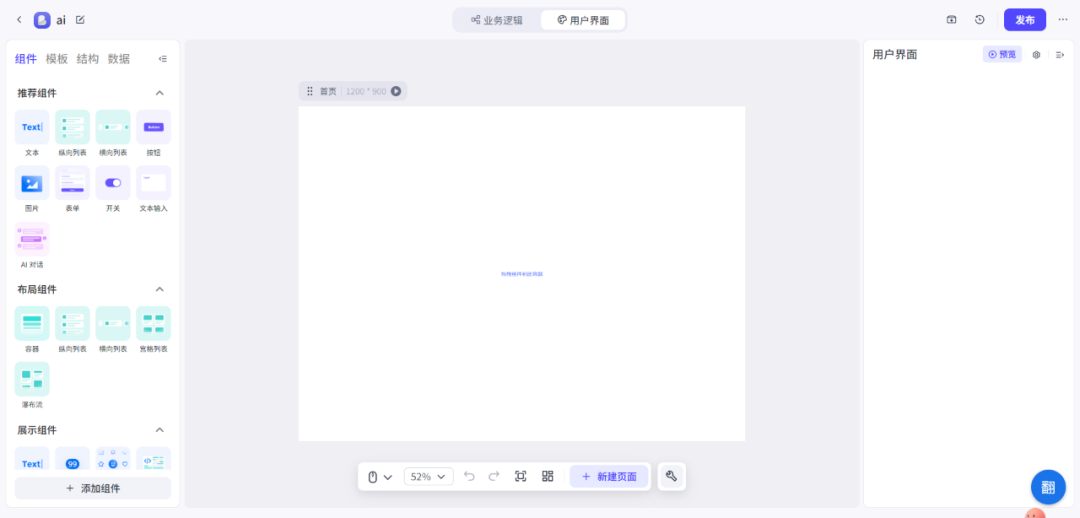Image resolution: width=1080 pixels, height=518 pixels.
Task: Open the mouse mode dropdown in bottom toolbar
Action: click(x=379, y=477)
